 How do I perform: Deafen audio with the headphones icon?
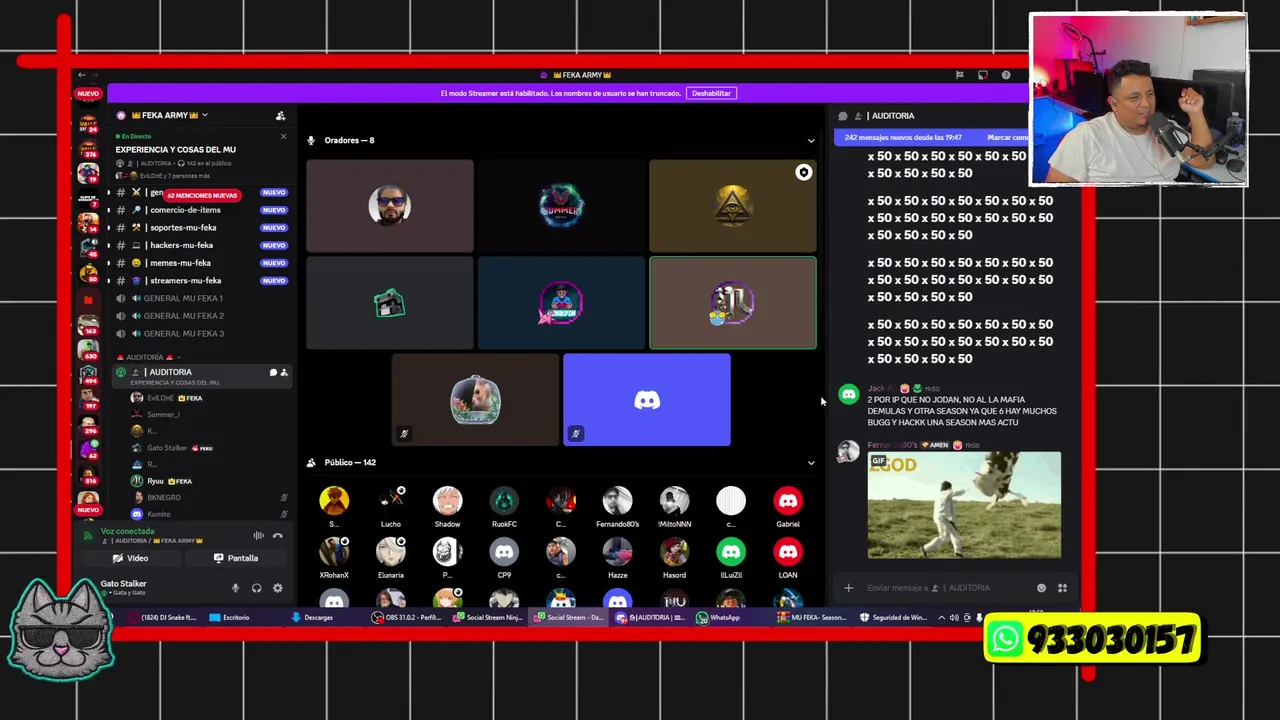[x=256, y=588]
